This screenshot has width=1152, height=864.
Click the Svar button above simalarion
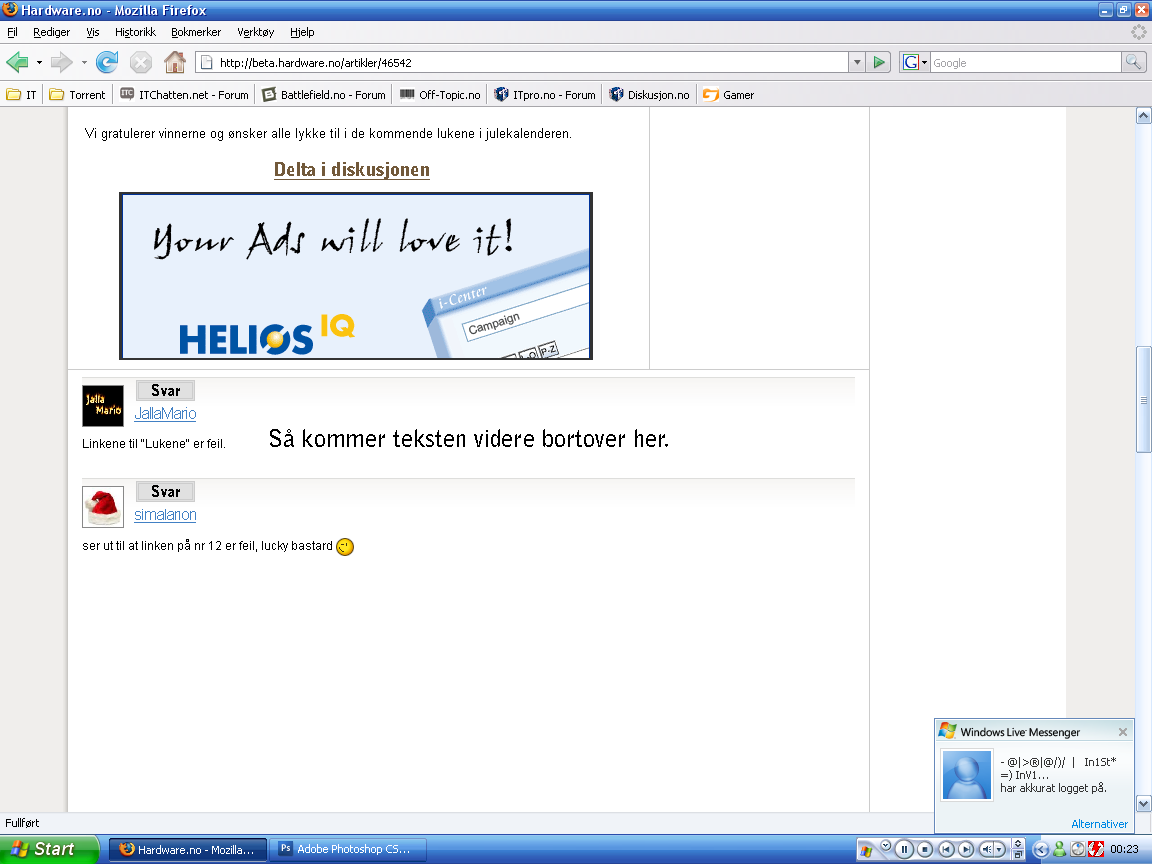[165, 492]
